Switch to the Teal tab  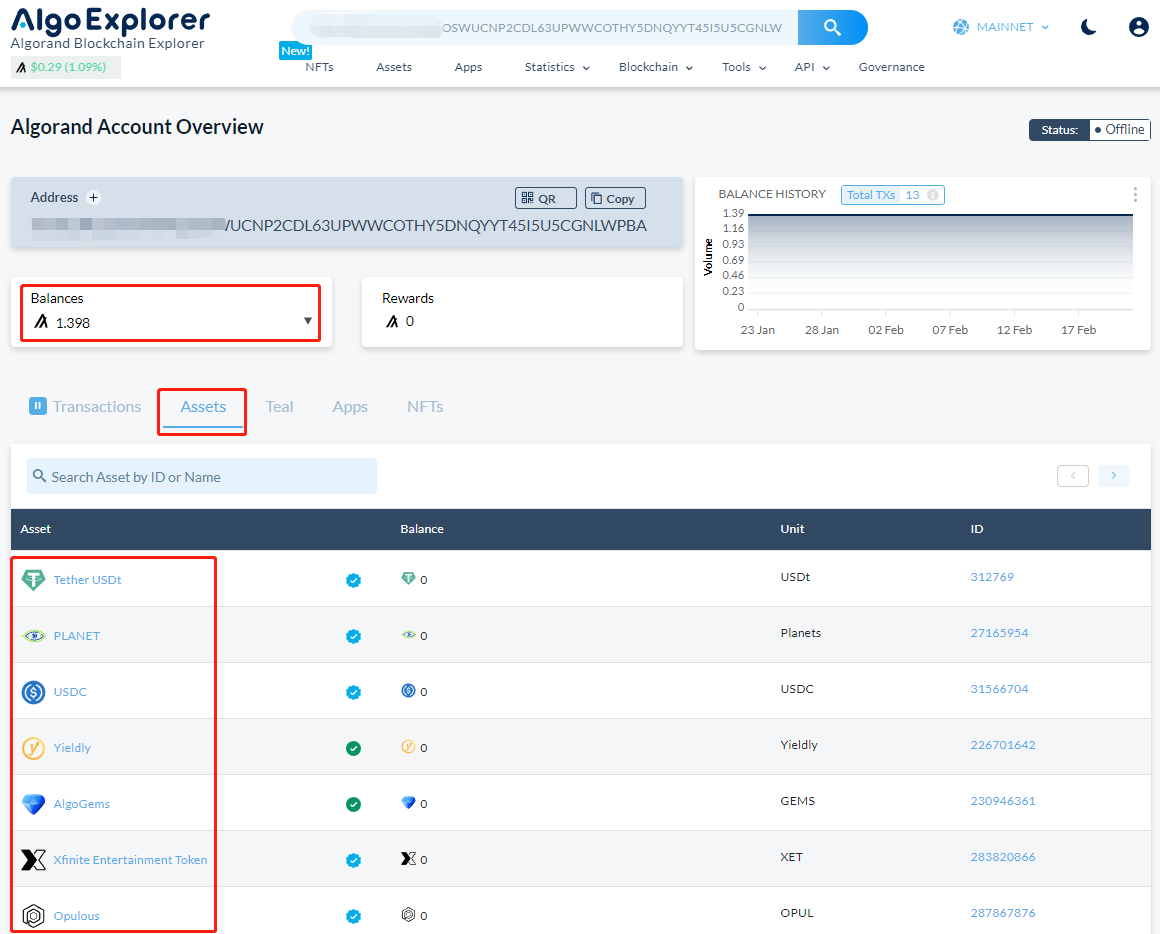click(x=279, y=407)
